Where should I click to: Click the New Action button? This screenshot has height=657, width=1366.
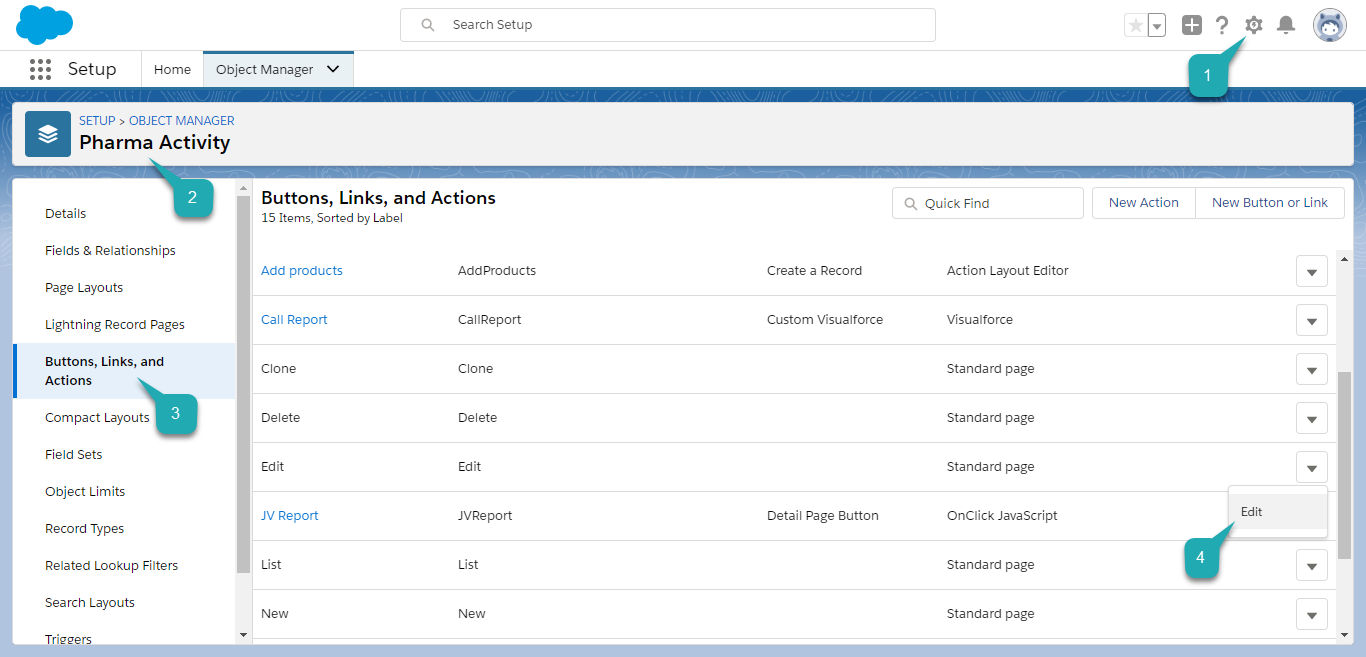(1143, 202)
